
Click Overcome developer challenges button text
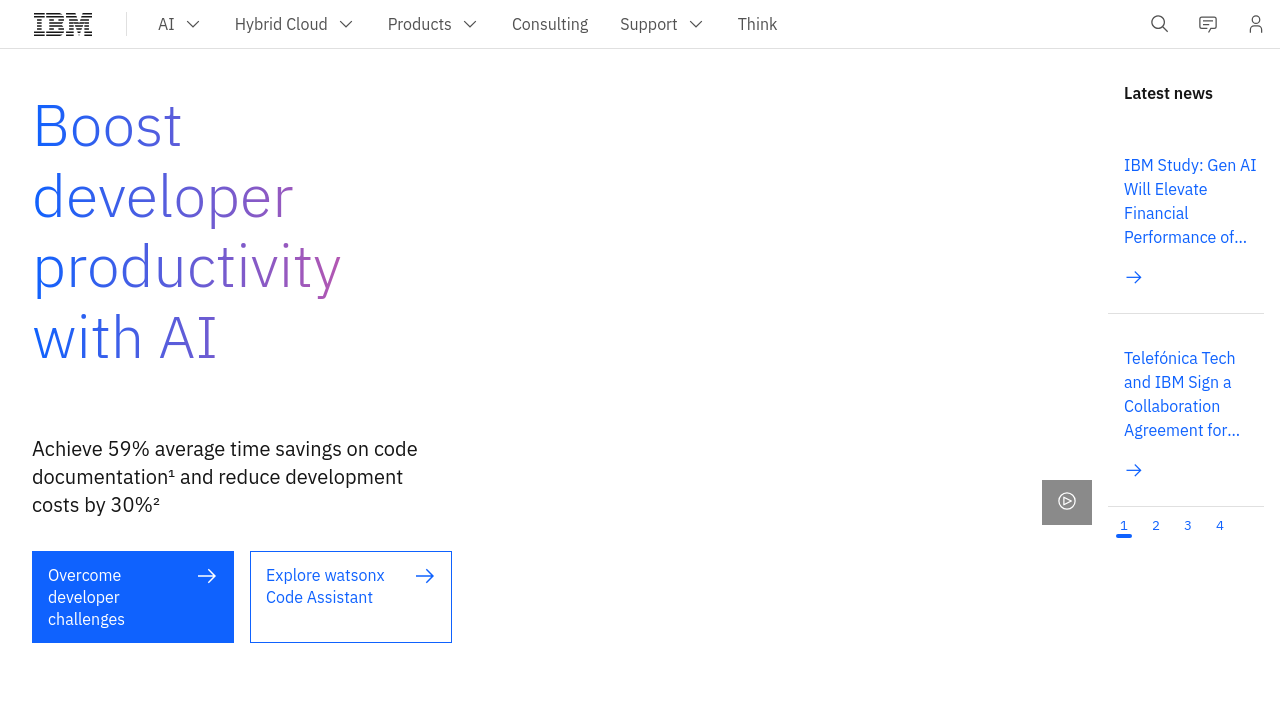[87, 597]
